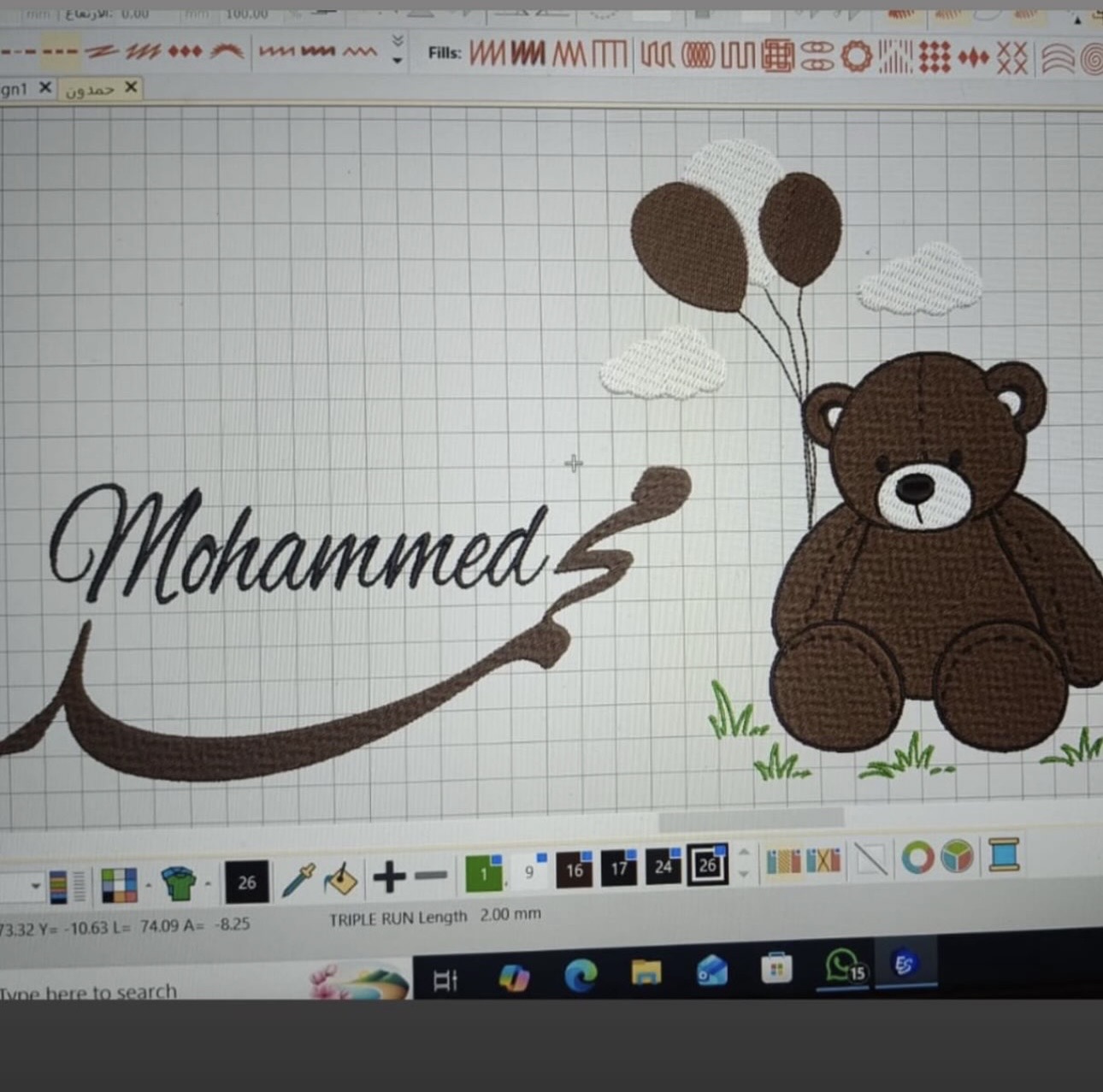Click the Windows taskbar search box
This screenshot has width=1103, height=1092.
(205, 982)
